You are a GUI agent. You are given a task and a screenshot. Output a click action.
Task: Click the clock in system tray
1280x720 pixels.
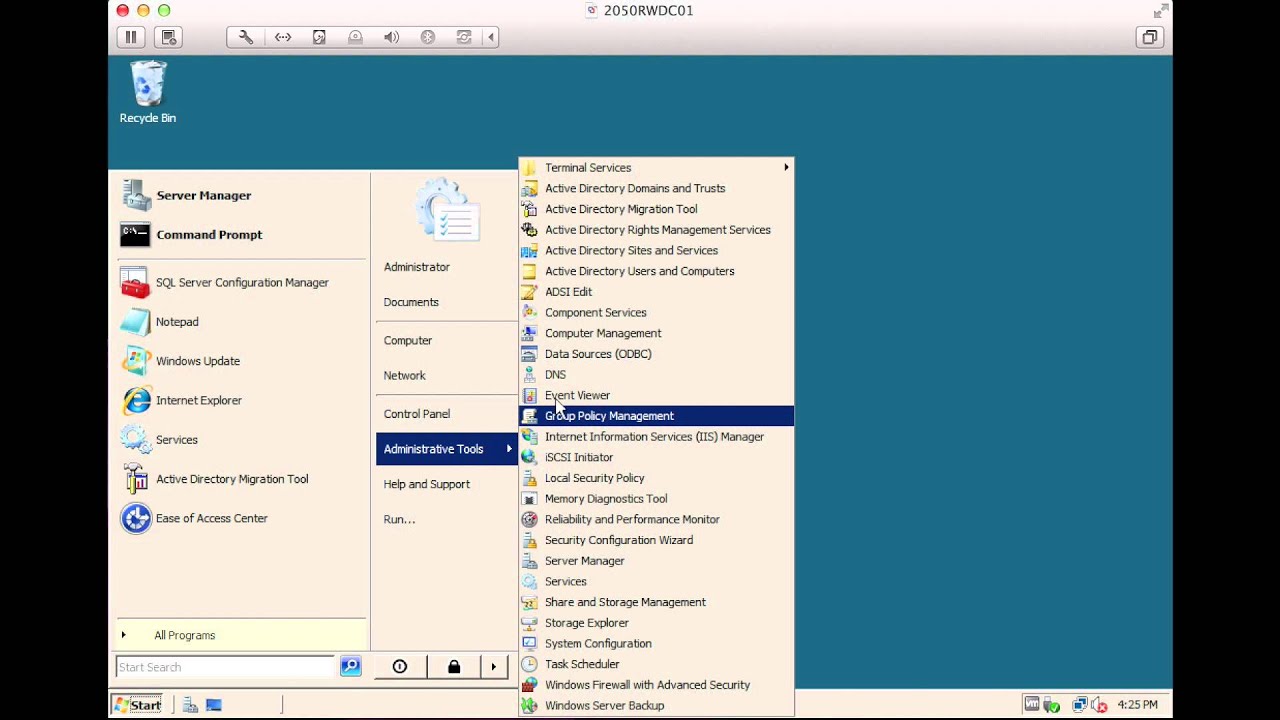coord(1137,705)
